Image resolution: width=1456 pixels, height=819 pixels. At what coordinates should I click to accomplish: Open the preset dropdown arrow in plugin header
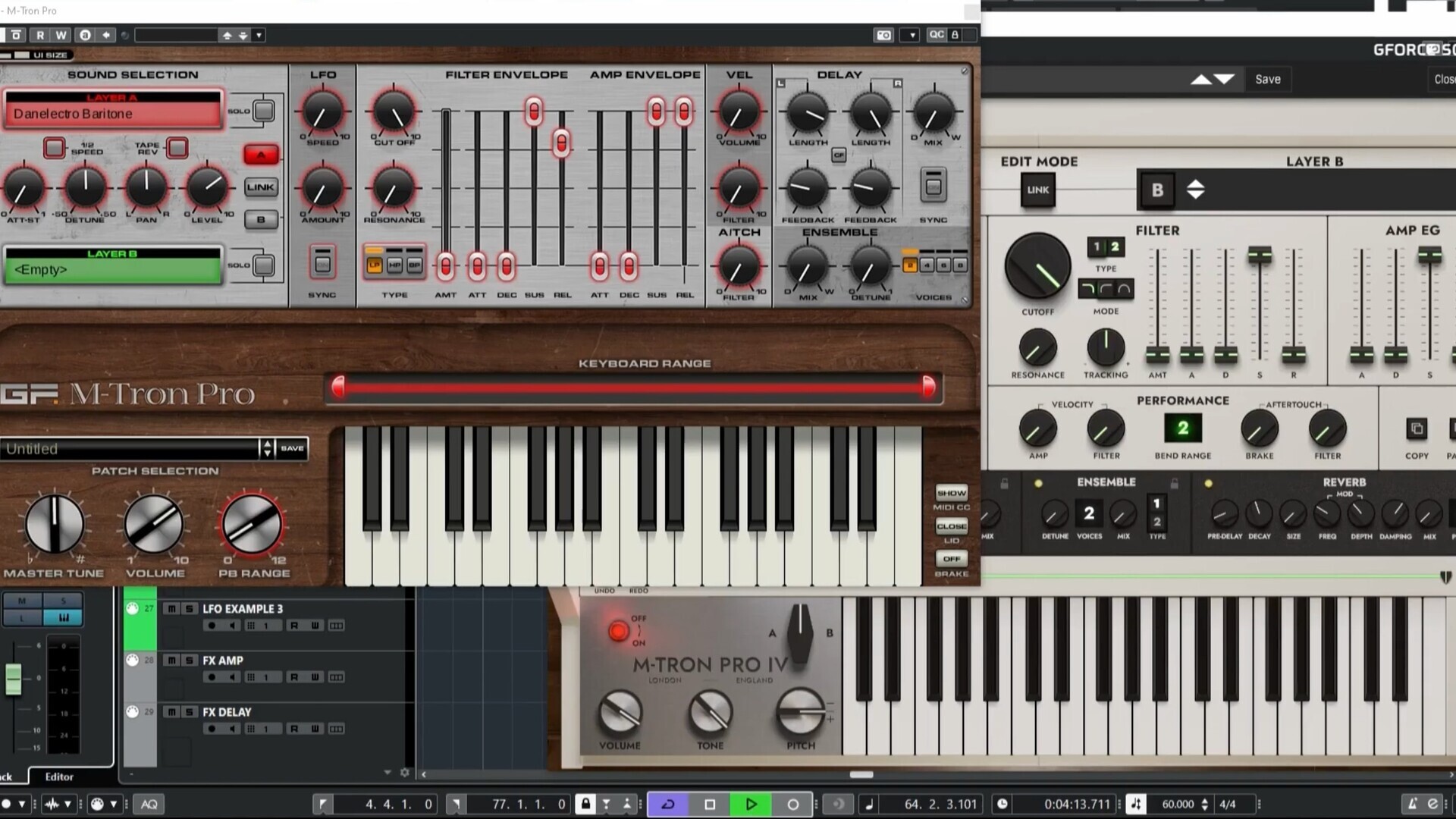pyautogui.click(x=259, y=35)
